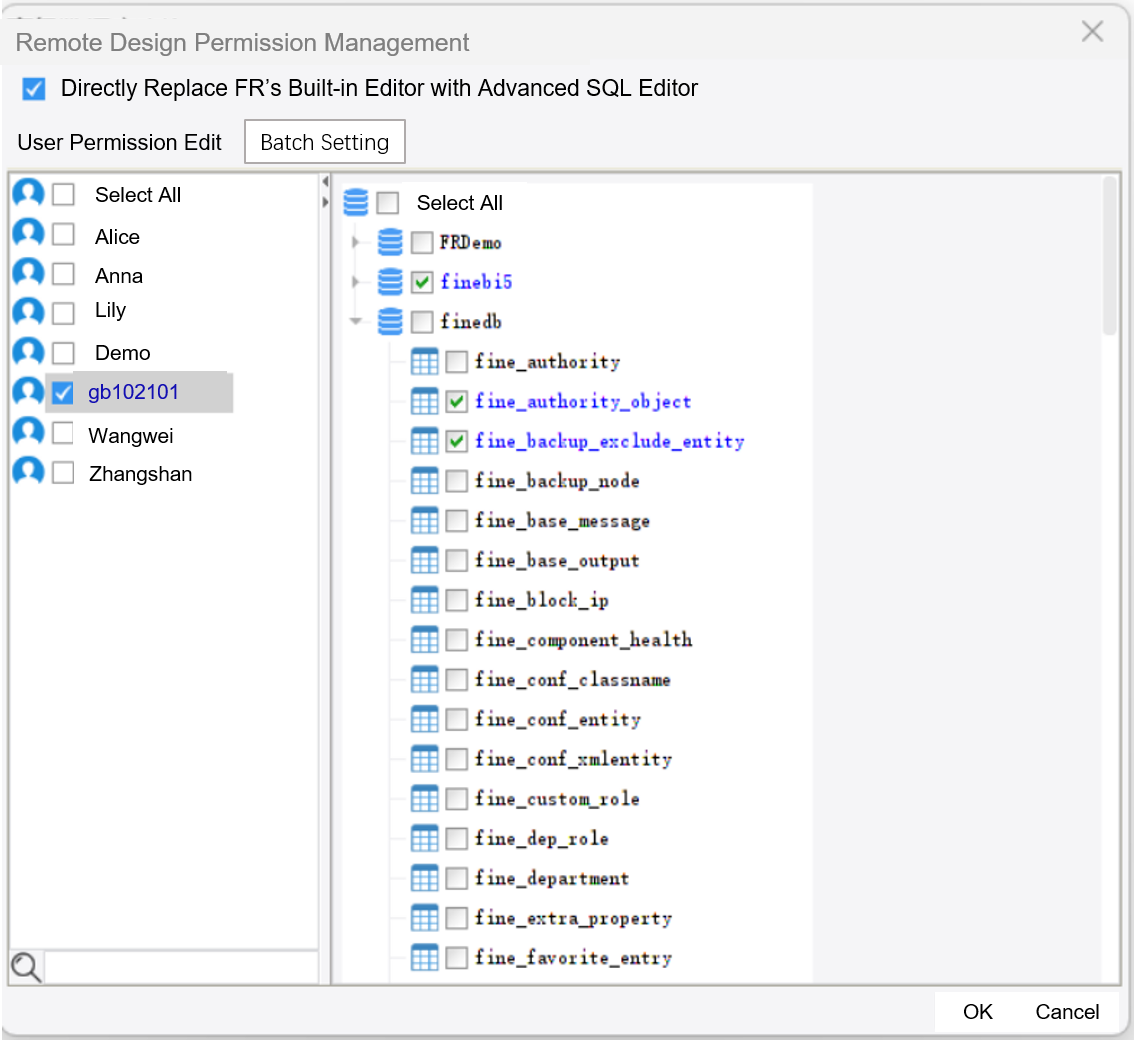Click the OK button
This screenshot has height=1040, width=1134.
click(x=978, y=1011)
